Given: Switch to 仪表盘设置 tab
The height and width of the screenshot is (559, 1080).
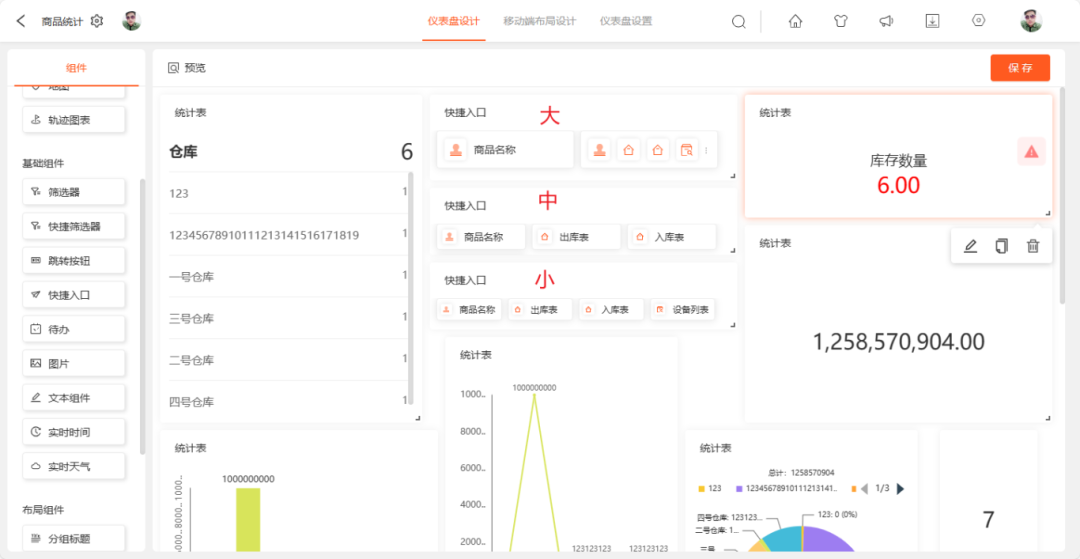Looking at the screenshot, I should pos(625,21).
